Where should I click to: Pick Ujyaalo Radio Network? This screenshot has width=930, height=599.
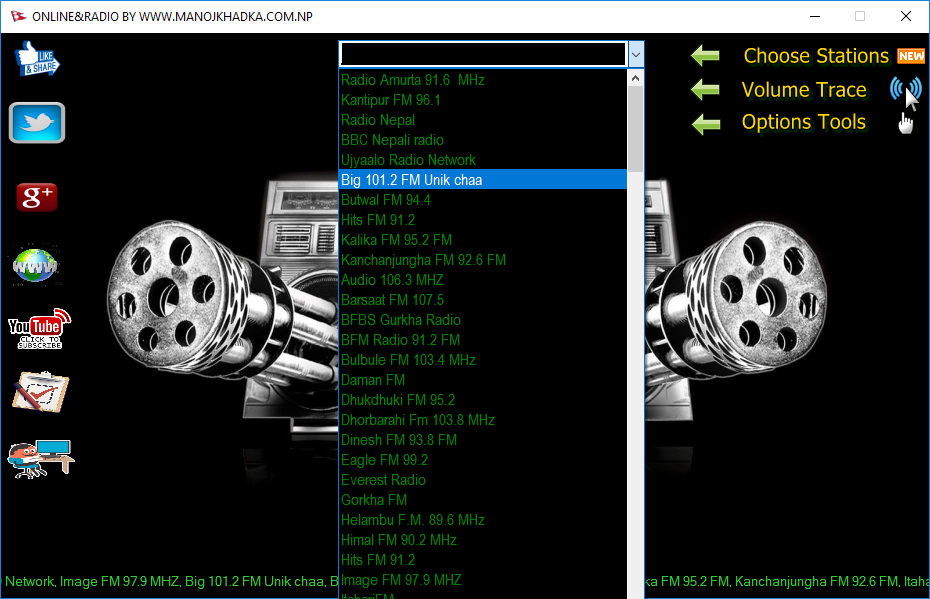click(x=483, y=160)
